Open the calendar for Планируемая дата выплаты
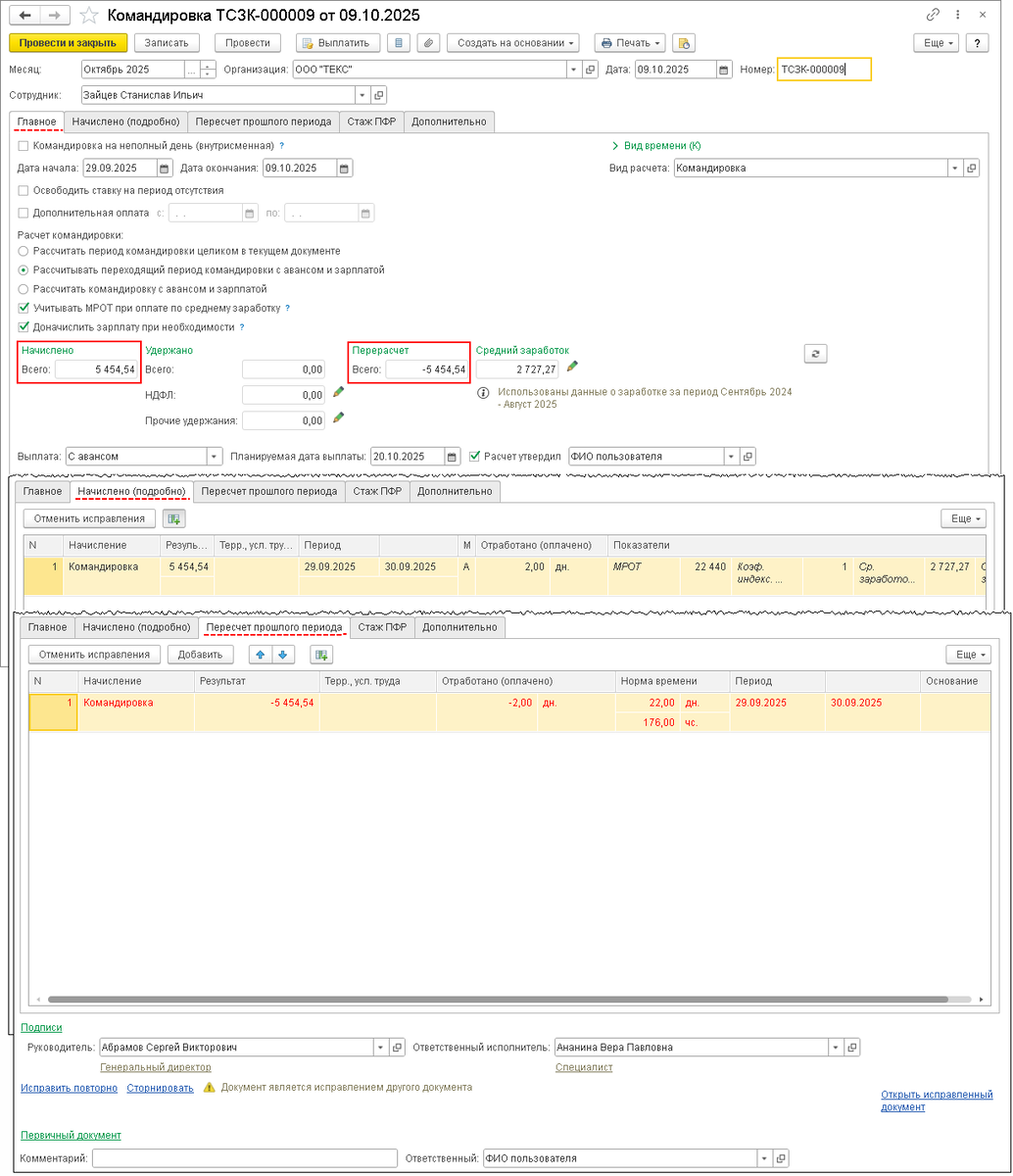1013x1176 pixels. [453, 457]
